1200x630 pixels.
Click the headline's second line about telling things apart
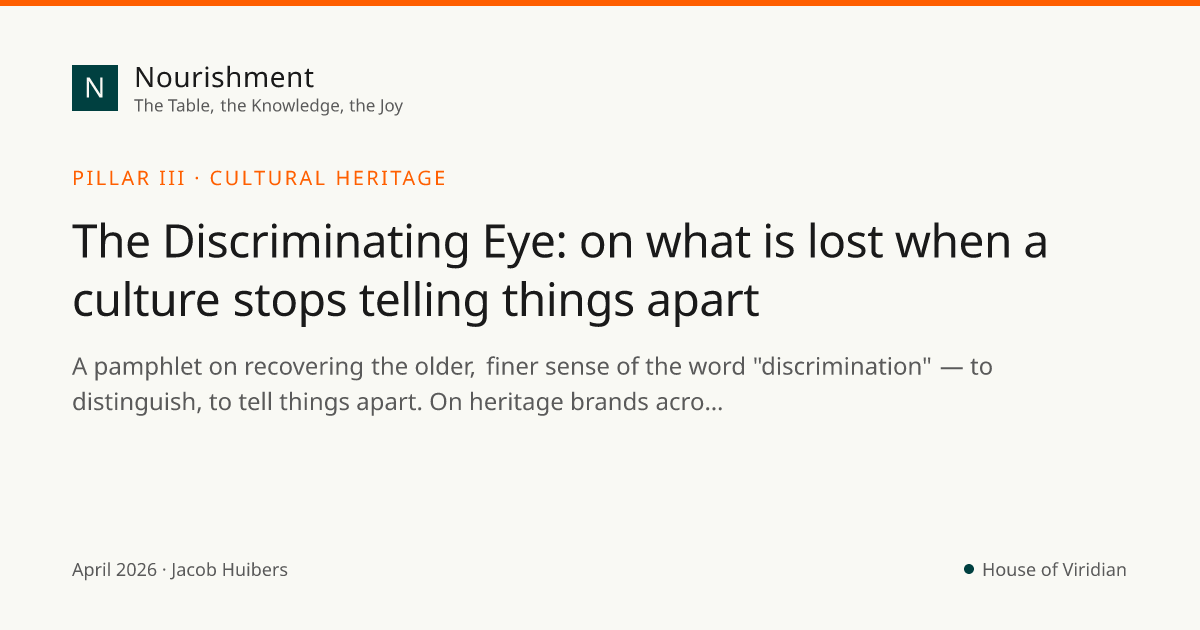coord(416,300)
